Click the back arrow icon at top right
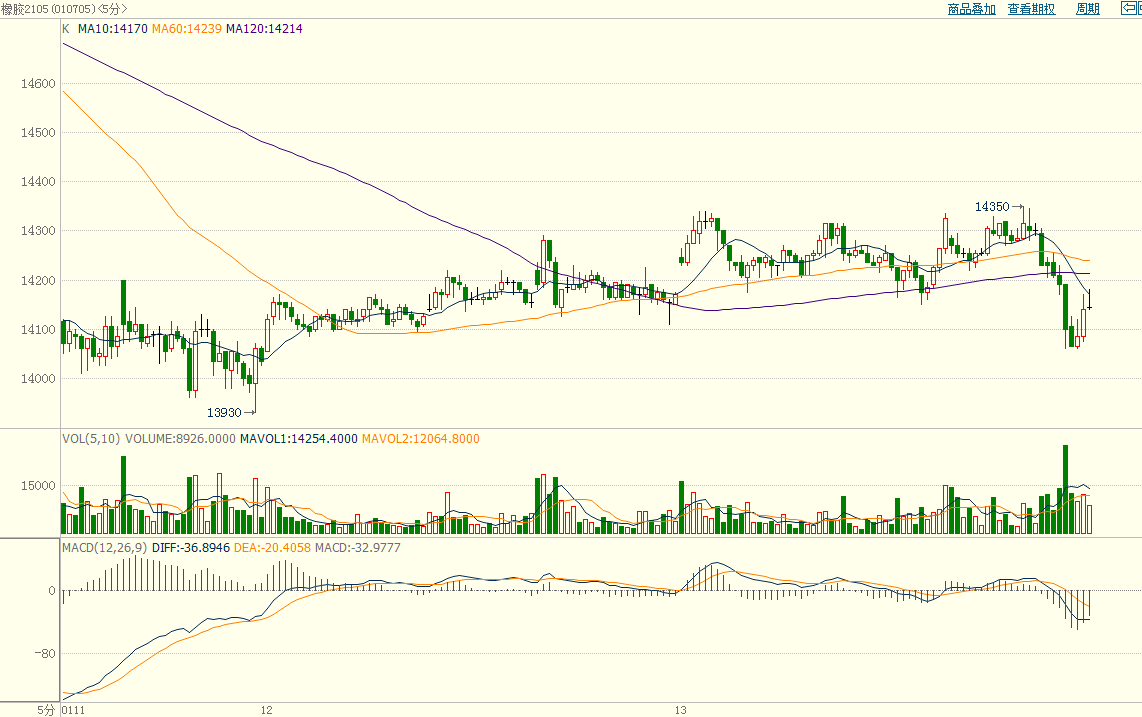The width and height of the screenshot is (1142, 717). (x=1130, y=9)
